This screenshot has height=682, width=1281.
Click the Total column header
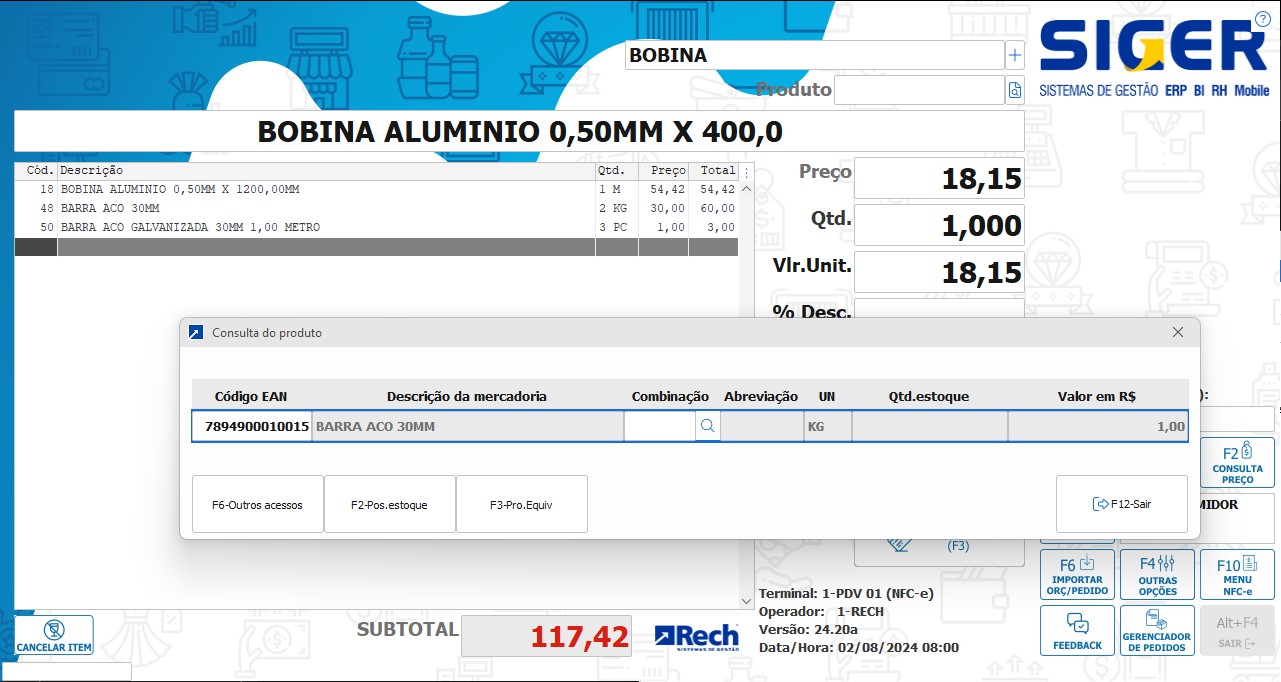(x=715, y=171)
